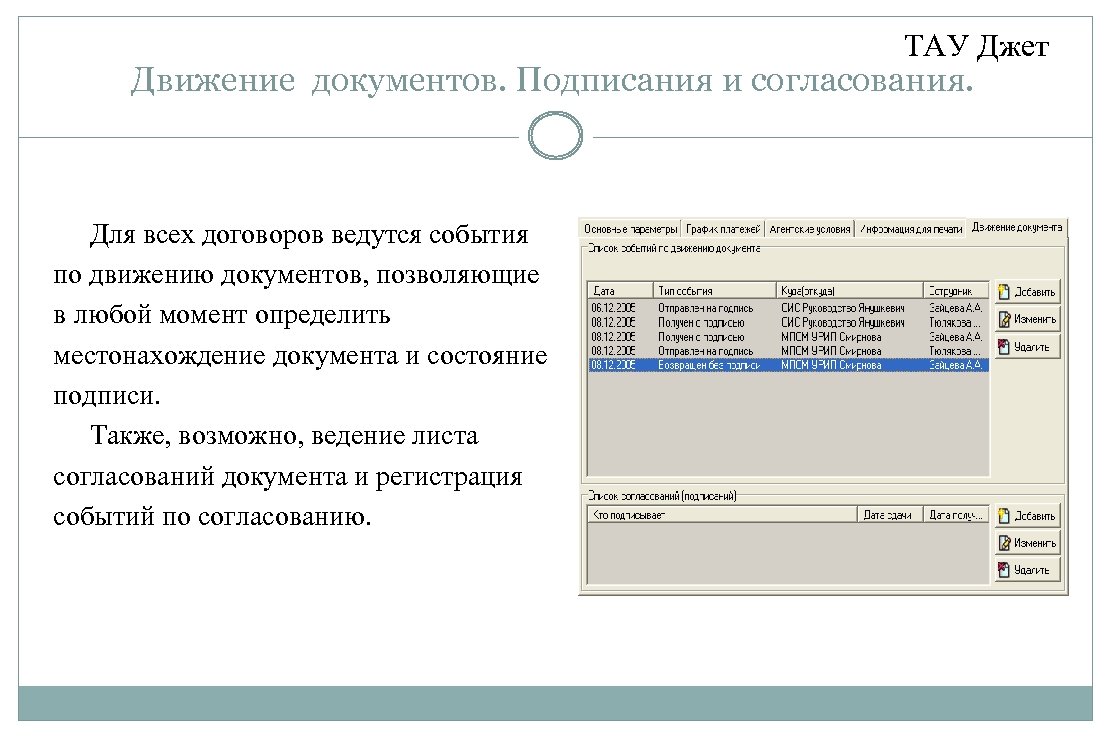Open the График платежей tab
Screen dimensions: 1111x737
click(x=723, y=229)
